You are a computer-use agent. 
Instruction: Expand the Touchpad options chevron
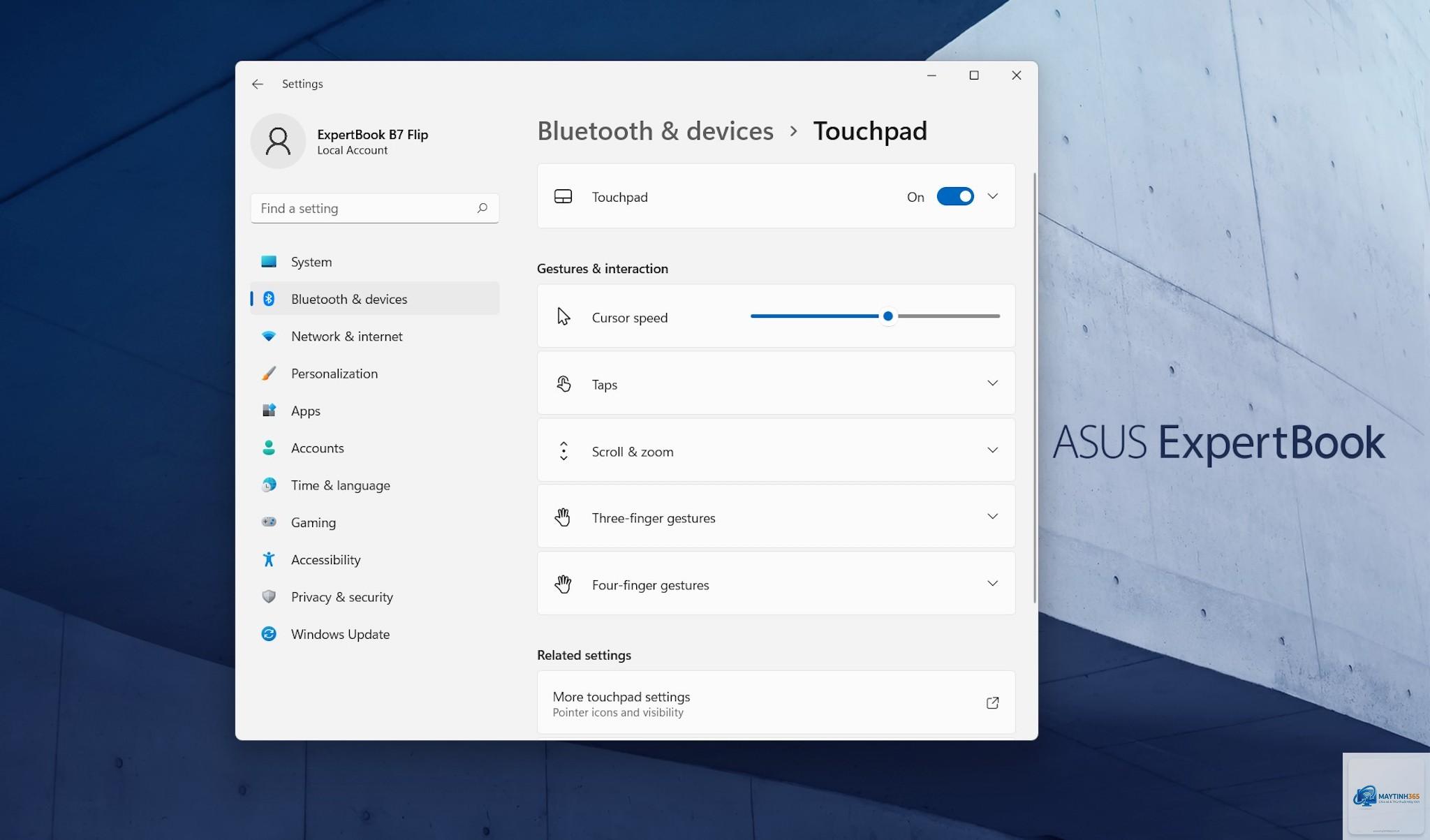[992, 197]
